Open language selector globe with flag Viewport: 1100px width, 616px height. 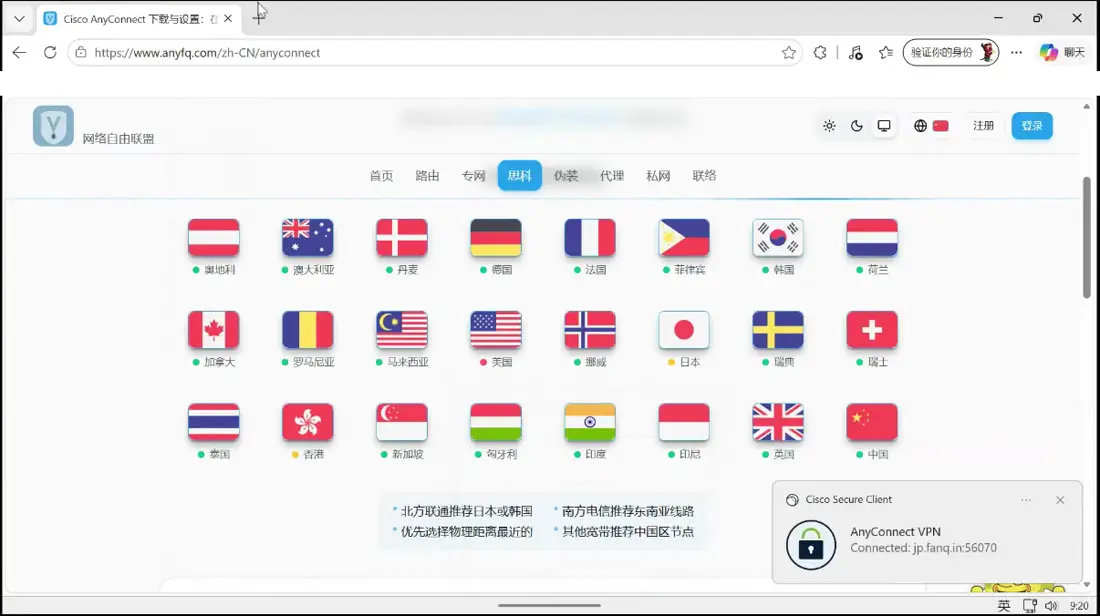coord(931,126)
